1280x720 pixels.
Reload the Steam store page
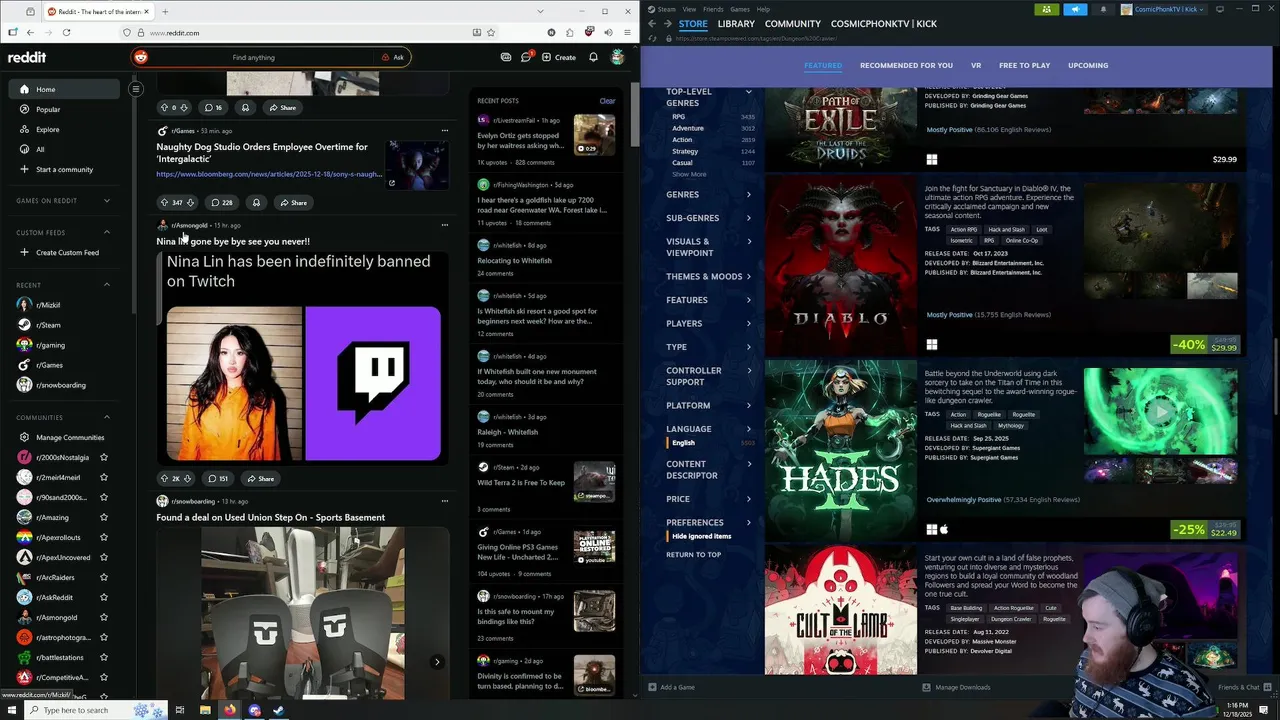652,38
